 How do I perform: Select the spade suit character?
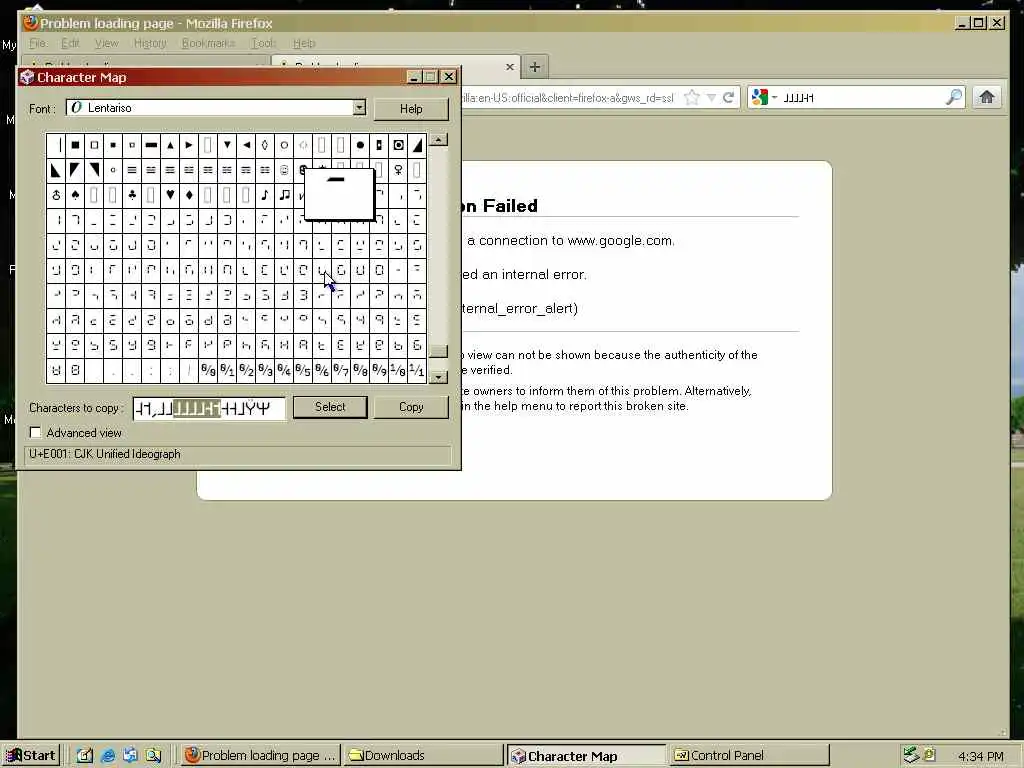[x=75, y=195]
